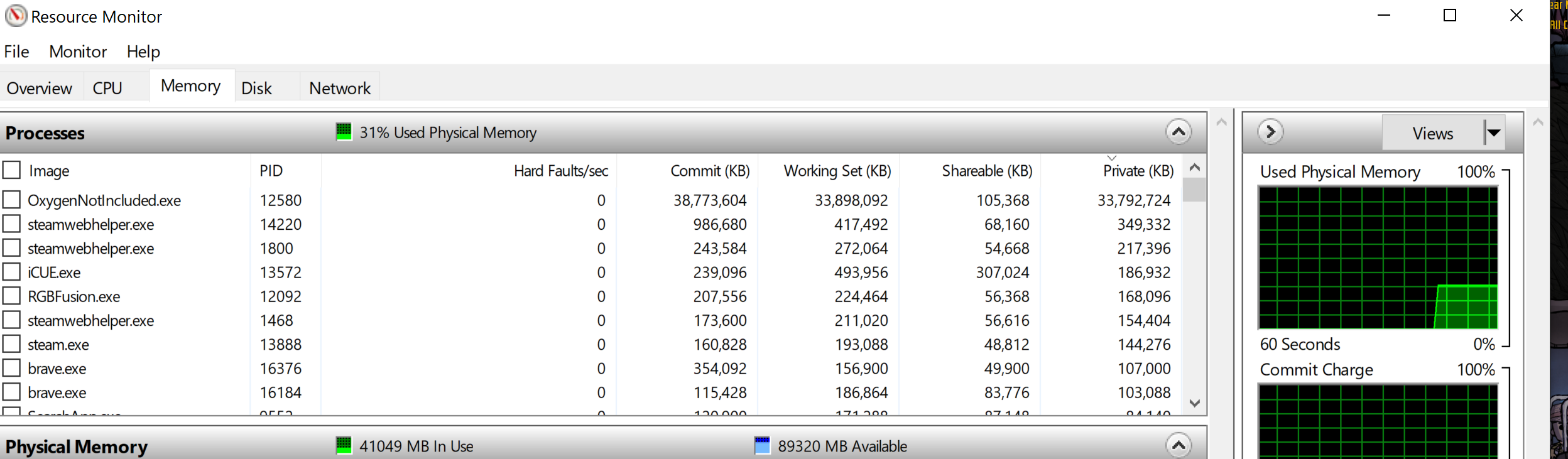Tick the iCUE.exe checkbox
The width and height of the screenshot is (1568, 459).
[x=11, y=272]
